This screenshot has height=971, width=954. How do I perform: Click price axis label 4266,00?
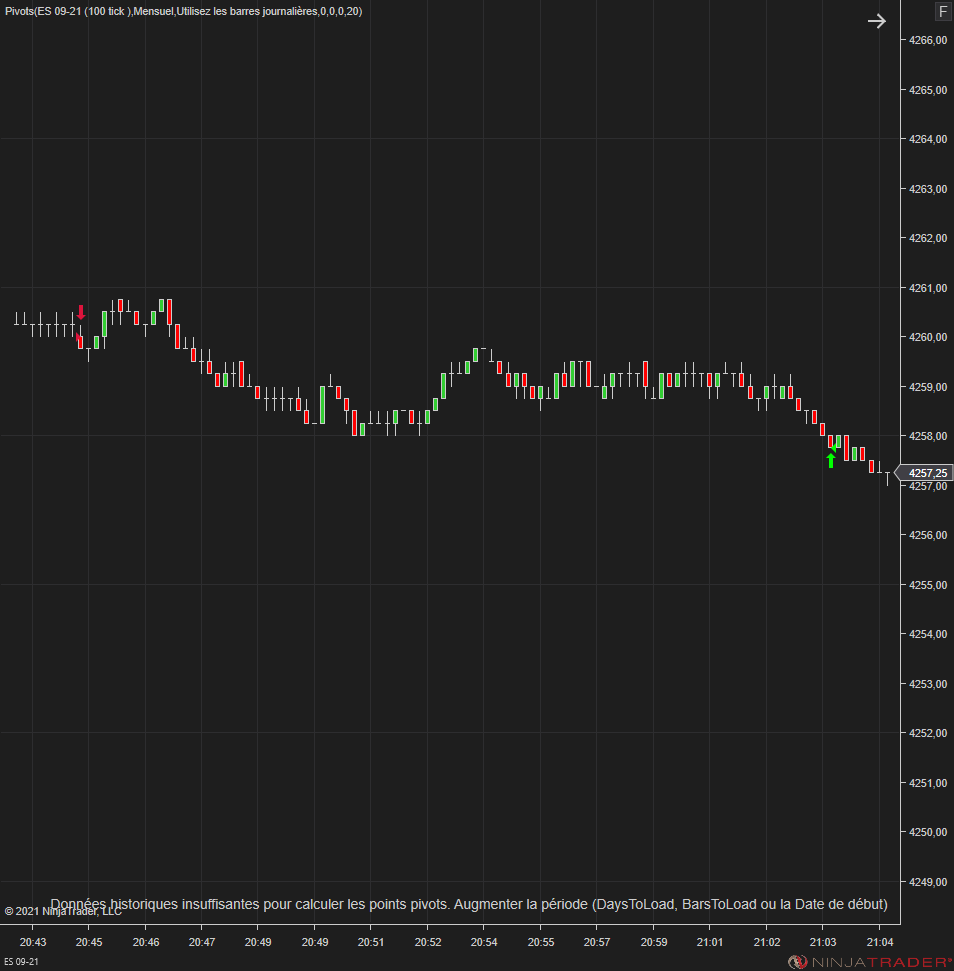coord(927,40)
